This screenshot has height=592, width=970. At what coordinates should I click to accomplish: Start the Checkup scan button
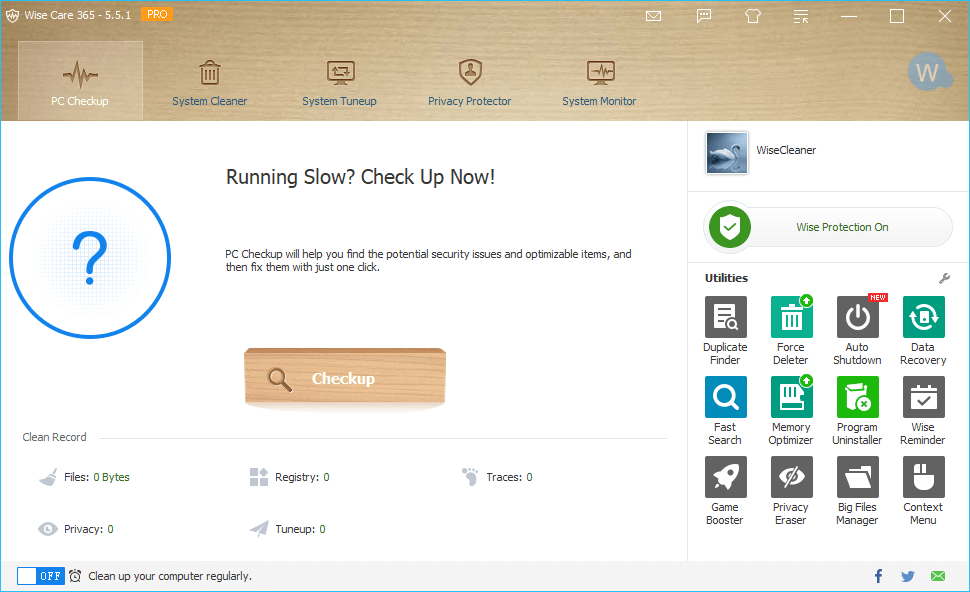pos(345,377)
